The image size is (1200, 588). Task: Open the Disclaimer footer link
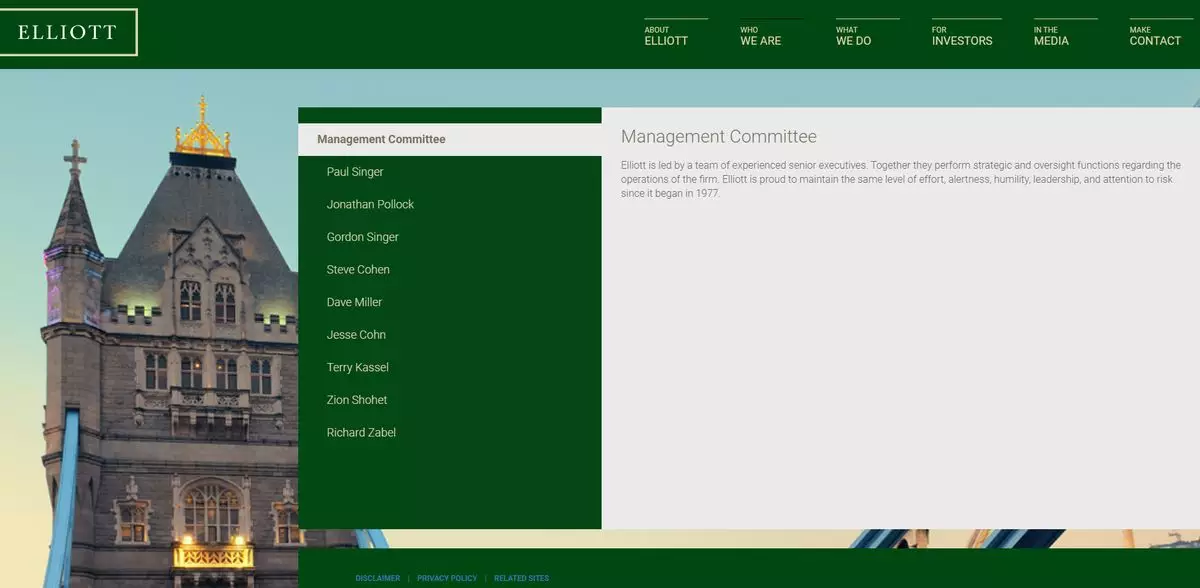[x=378, y=578]
